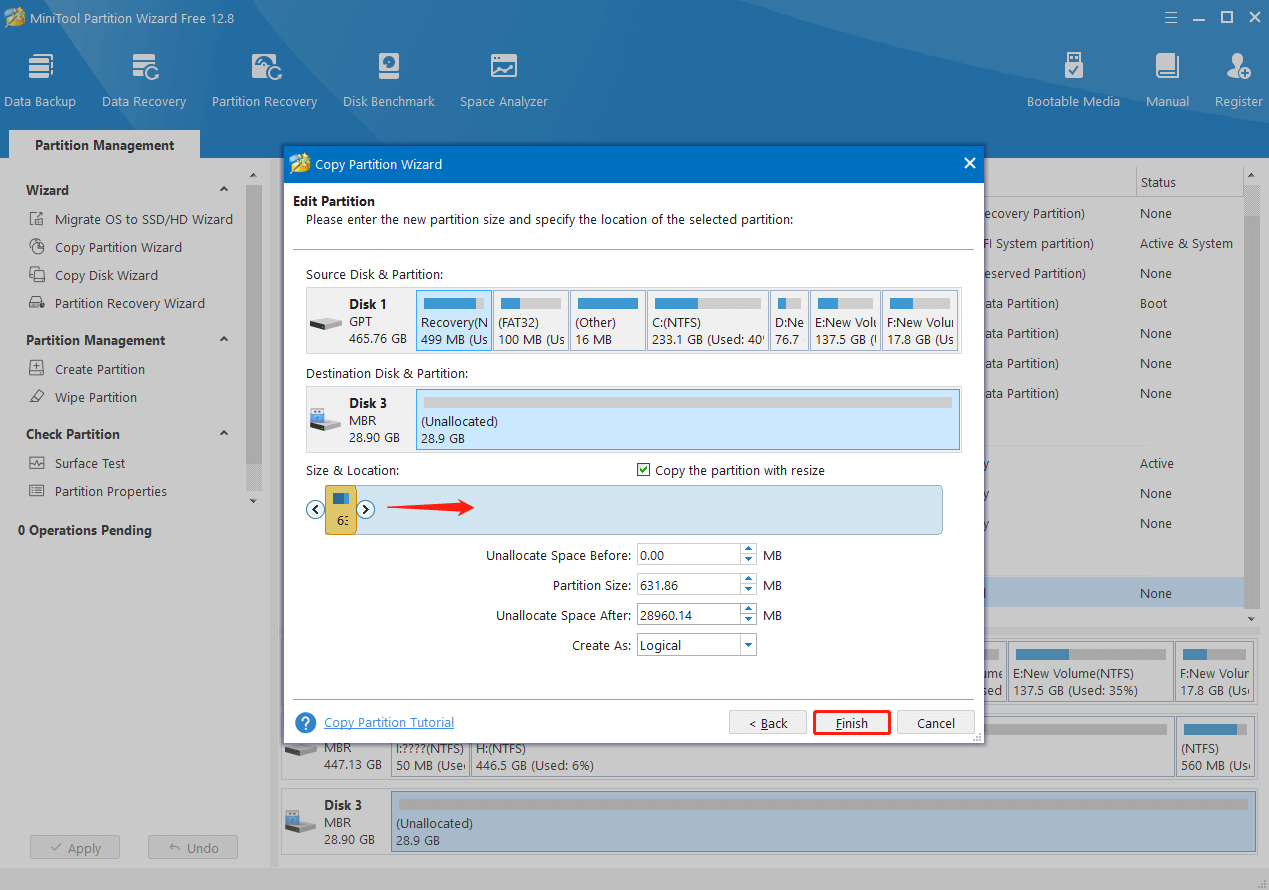The width and height of the screenshot is (1269, 890).
Task: Select the Disk 1 source disk icon
Action: [325, 322]
